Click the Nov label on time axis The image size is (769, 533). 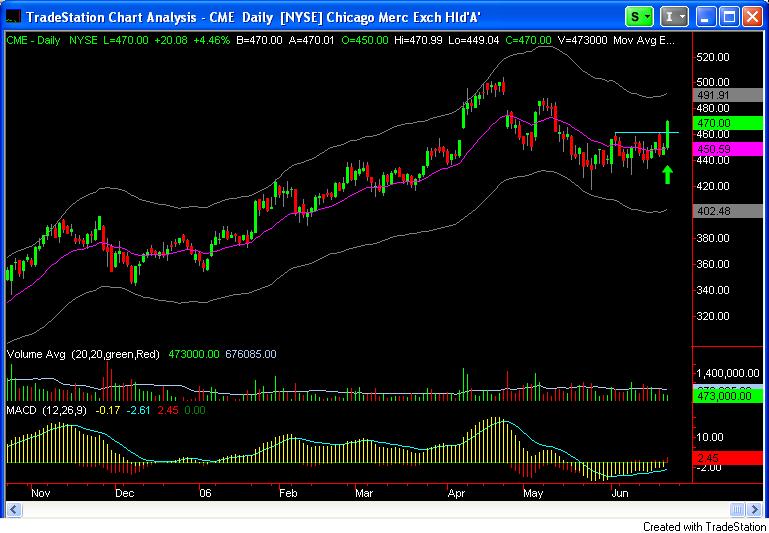pyautogui.click(x=40, y=493)
